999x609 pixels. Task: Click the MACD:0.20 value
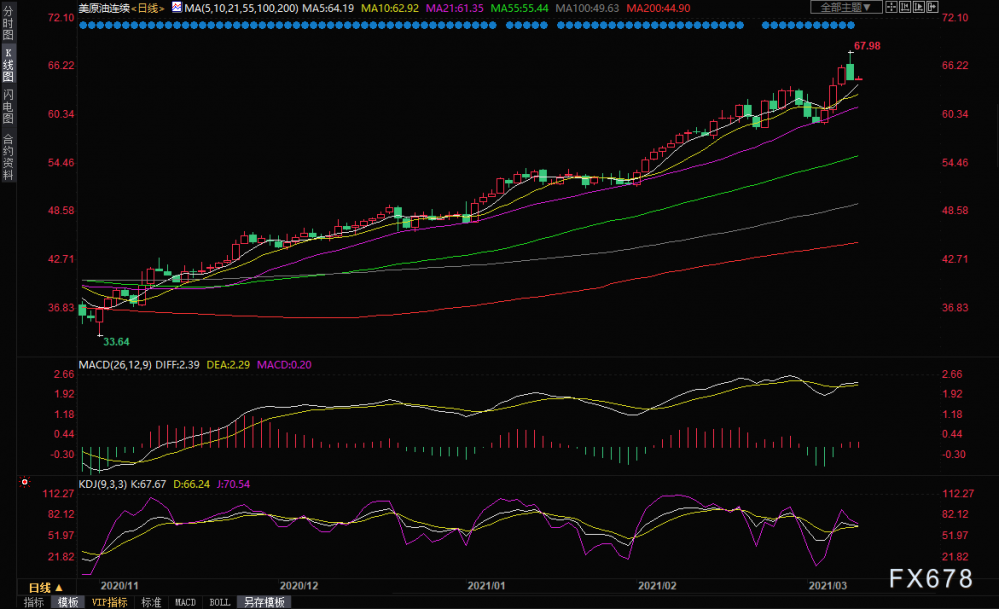click(x=284, y=365)
